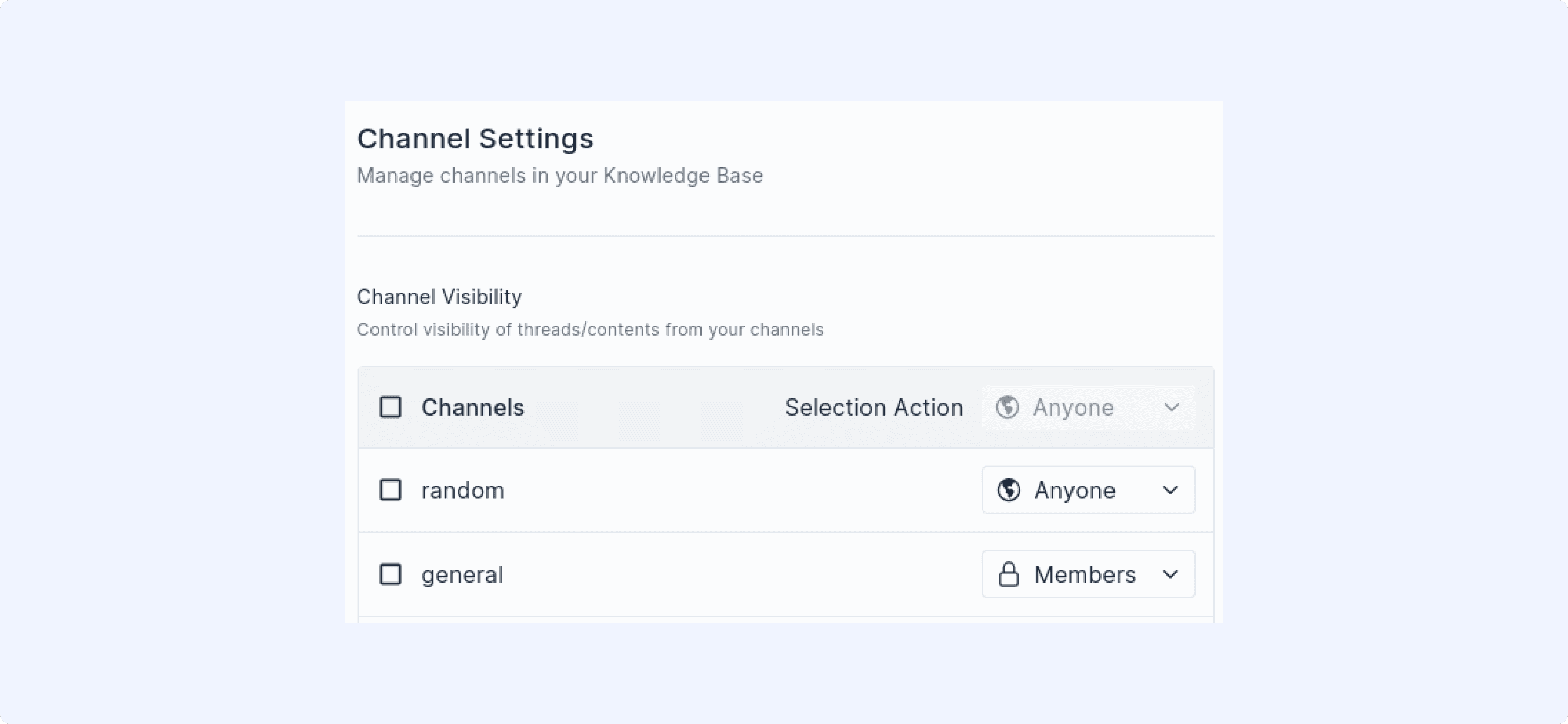Click the lock symbol indicating member-only visibility
This screenshot has width=1568, height=724.
(x=1009, y=574)
